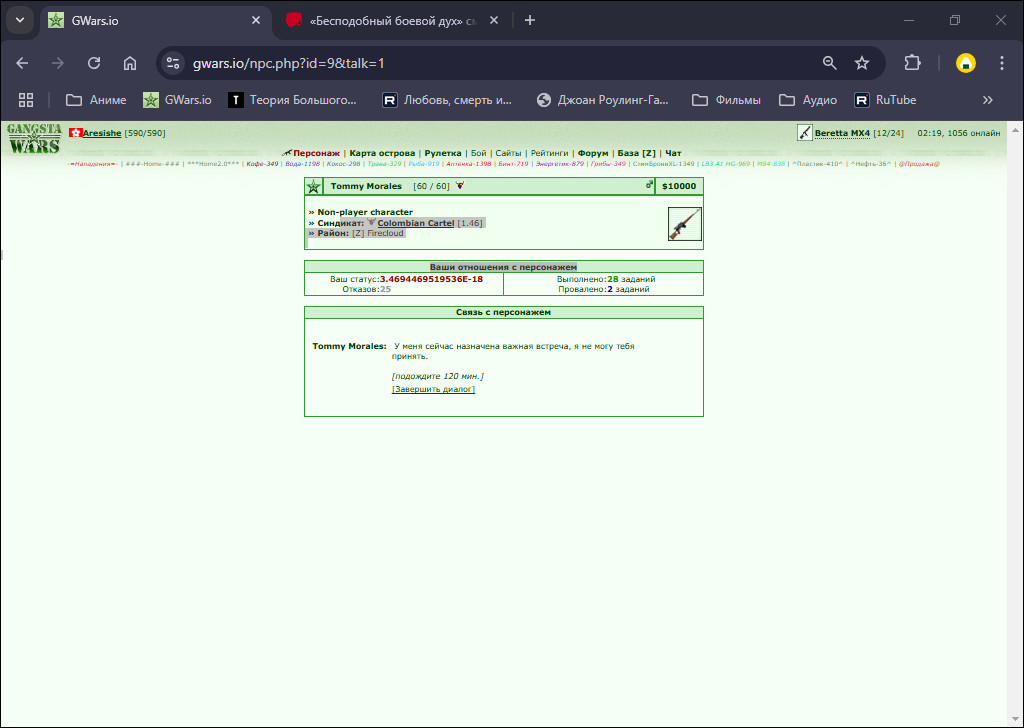The width and height of the screenshot is (1024, 728).
Task: Click the Завершить диалог link
Action: tap(433, 389)
